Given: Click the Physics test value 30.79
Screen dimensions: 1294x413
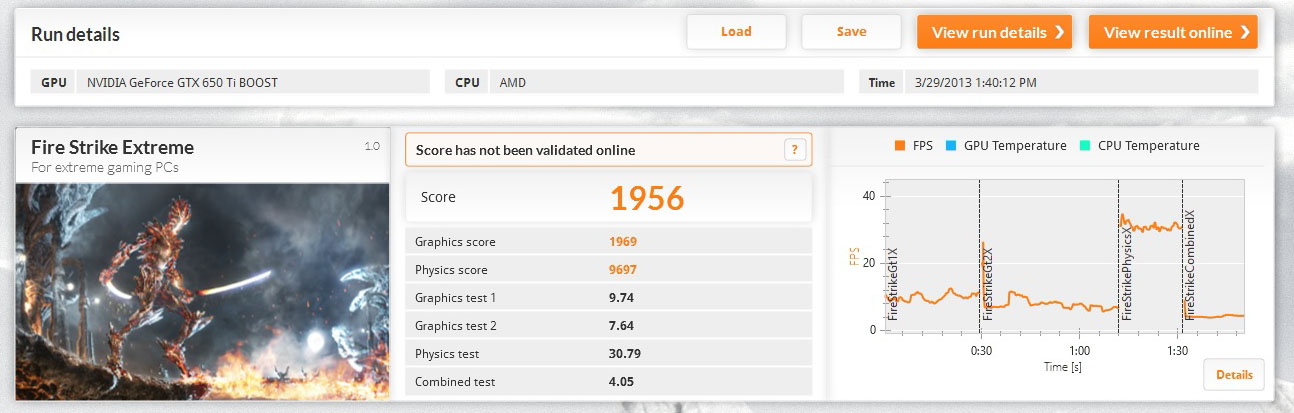Looking at the screenshot, I should [625, 354].
